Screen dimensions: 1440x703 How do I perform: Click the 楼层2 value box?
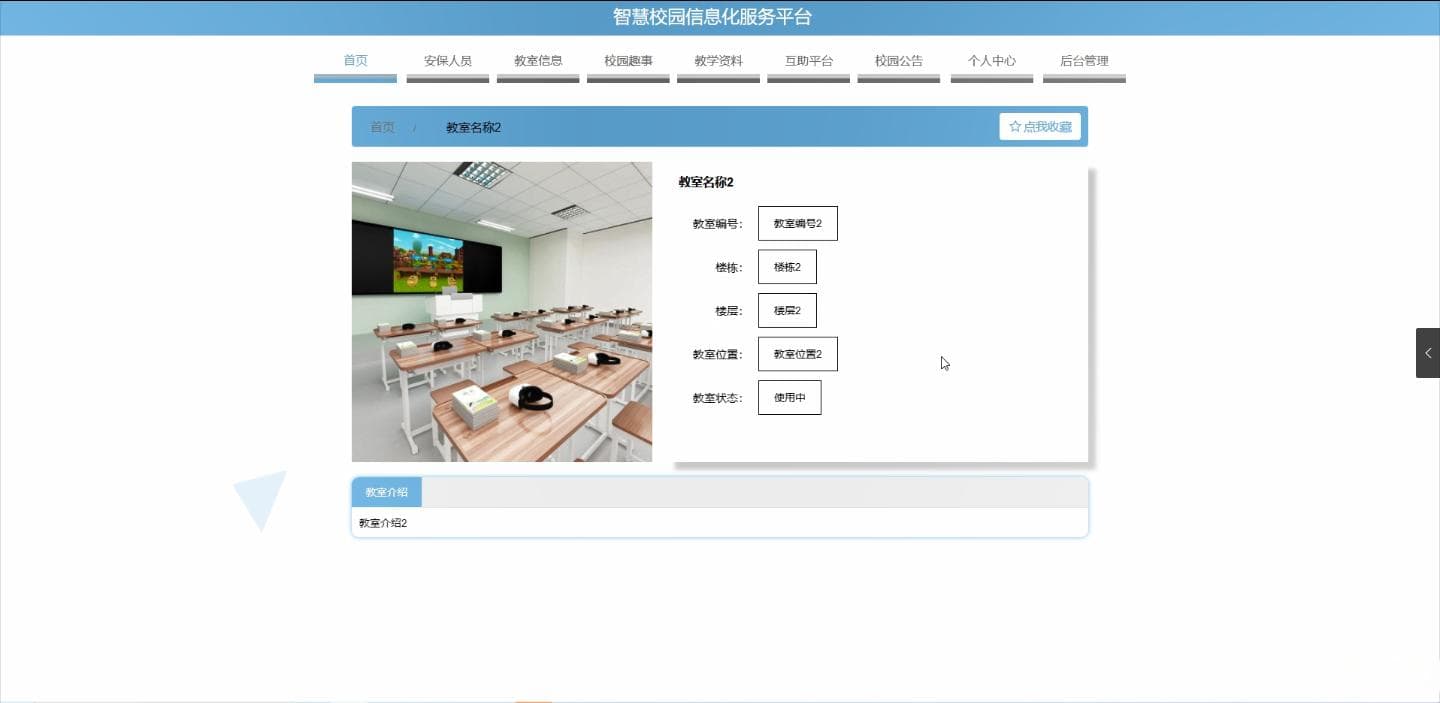click(787, 311)
